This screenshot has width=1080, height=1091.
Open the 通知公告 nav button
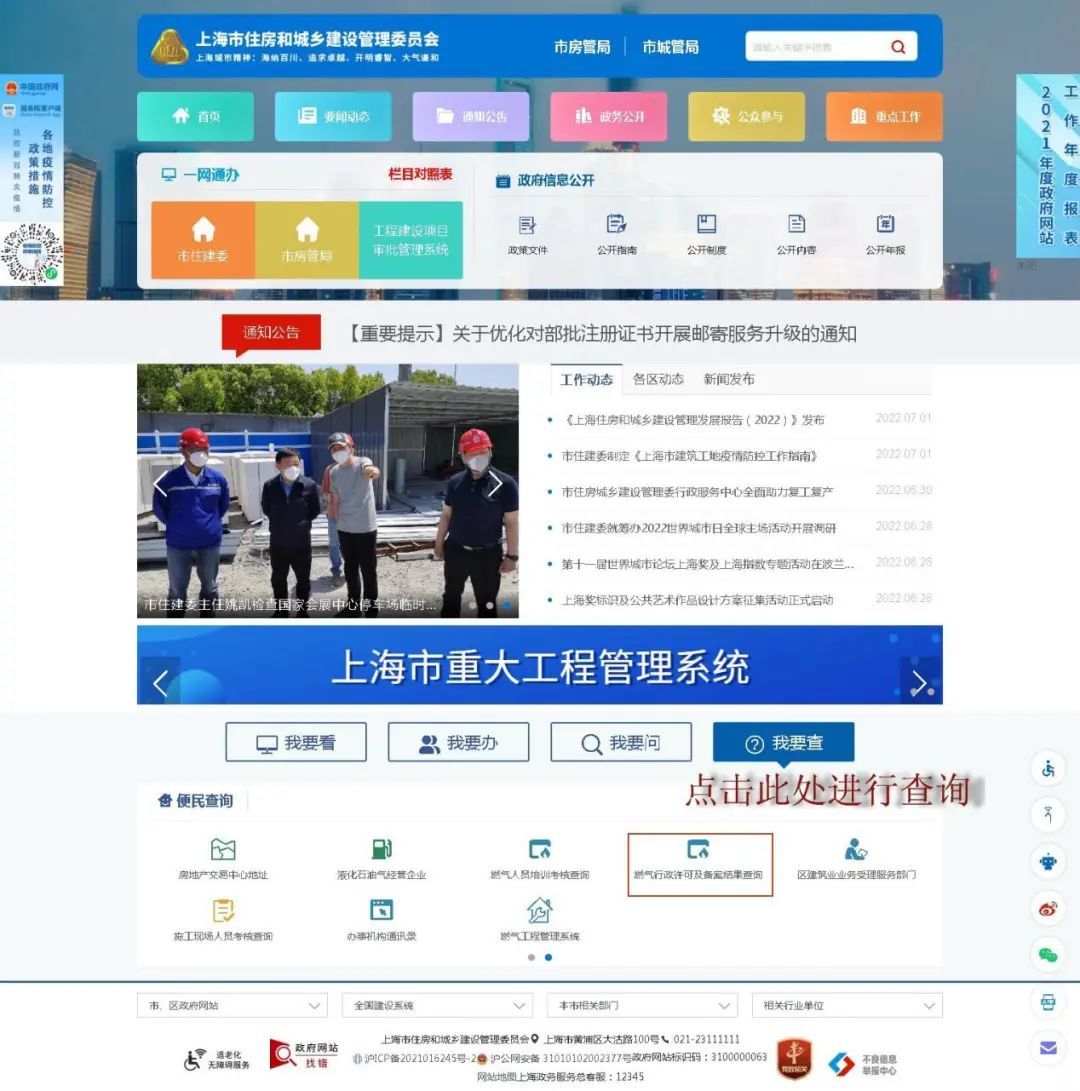[x=471, y=116]
